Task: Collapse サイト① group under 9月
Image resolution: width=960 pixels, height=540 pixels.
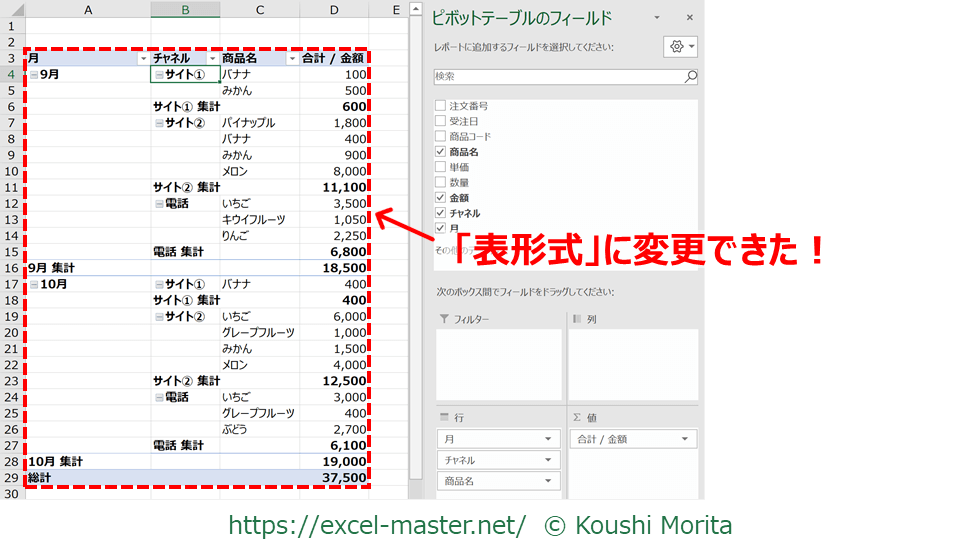Action: click(x=159, y=74)
